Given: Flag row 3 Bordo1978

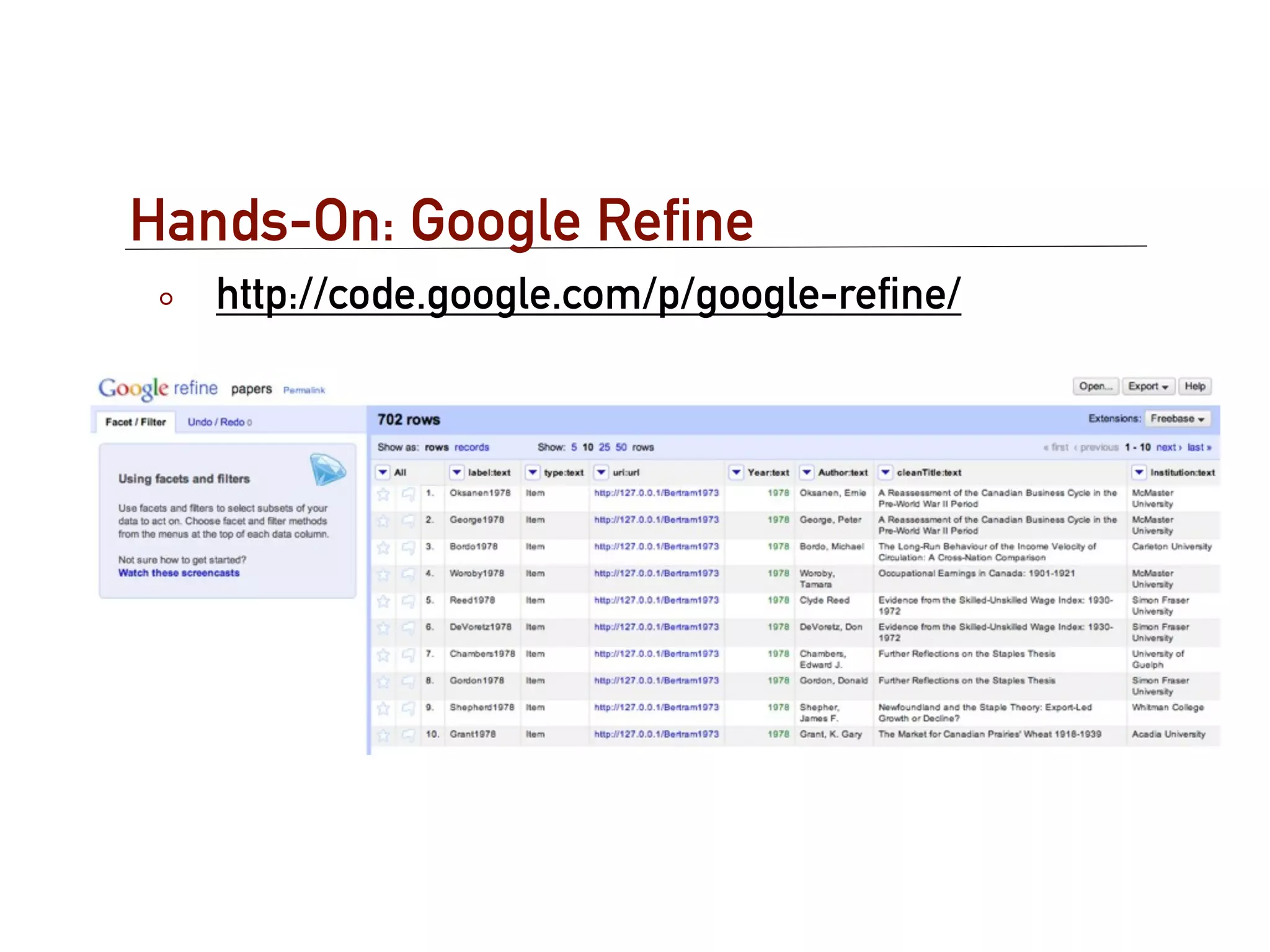Looking at the screenshot, I should (x=408, y=547).
